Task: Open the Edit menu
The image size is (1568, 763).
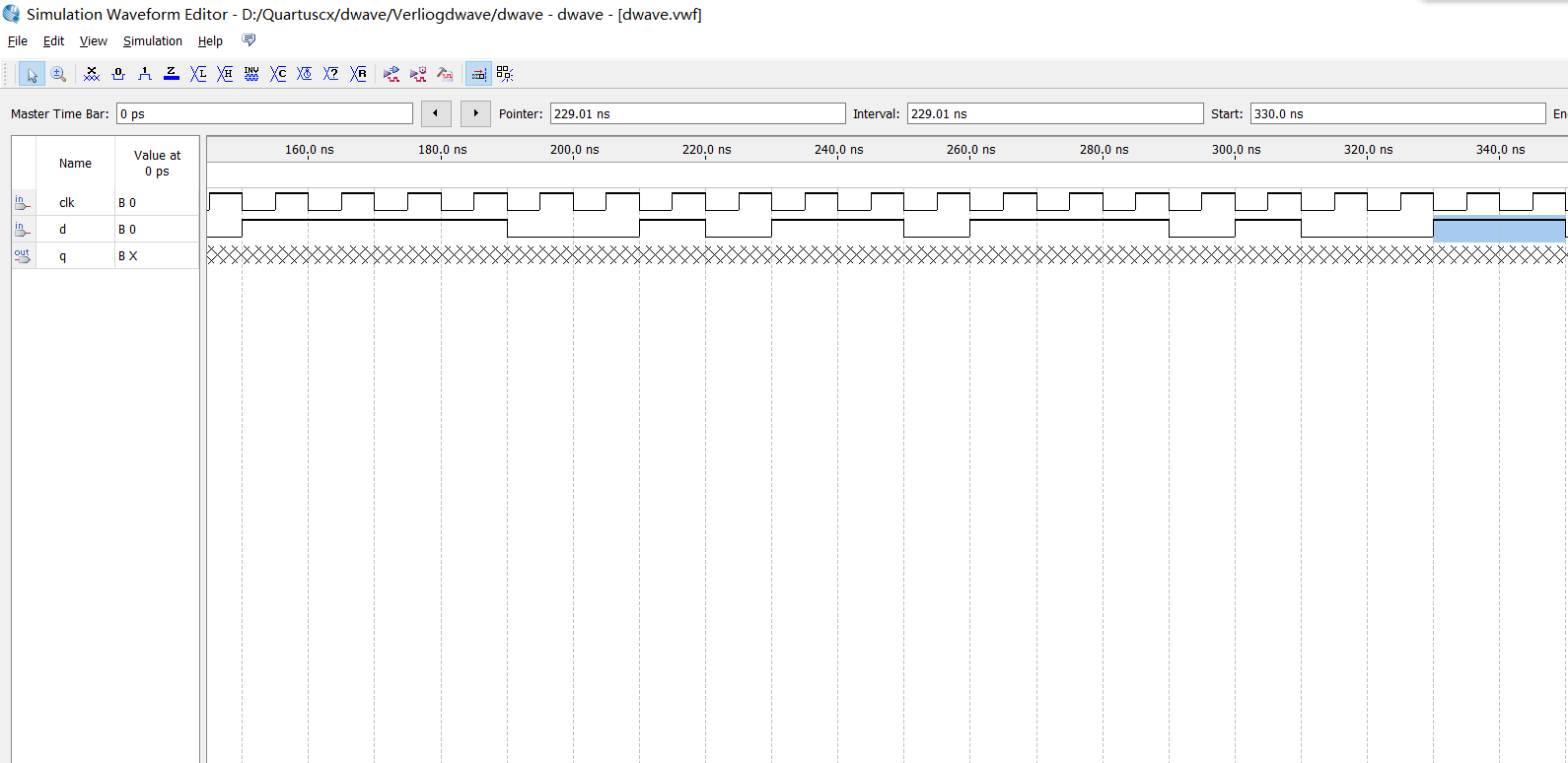Action: point(53,41)
